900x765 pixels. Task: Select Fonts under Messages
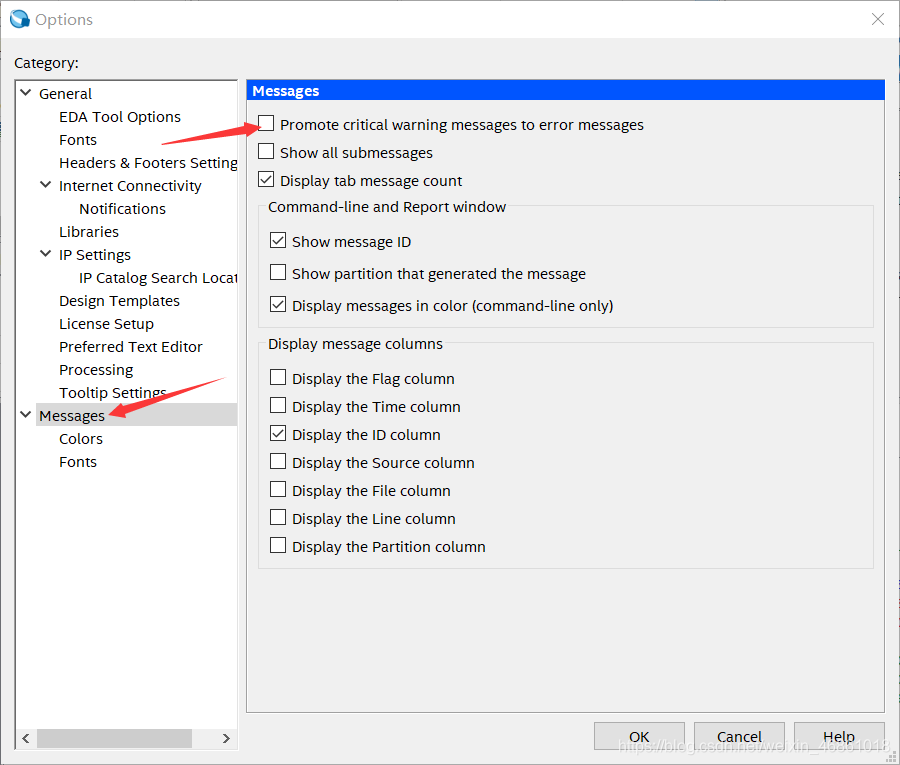click(78, 462)
